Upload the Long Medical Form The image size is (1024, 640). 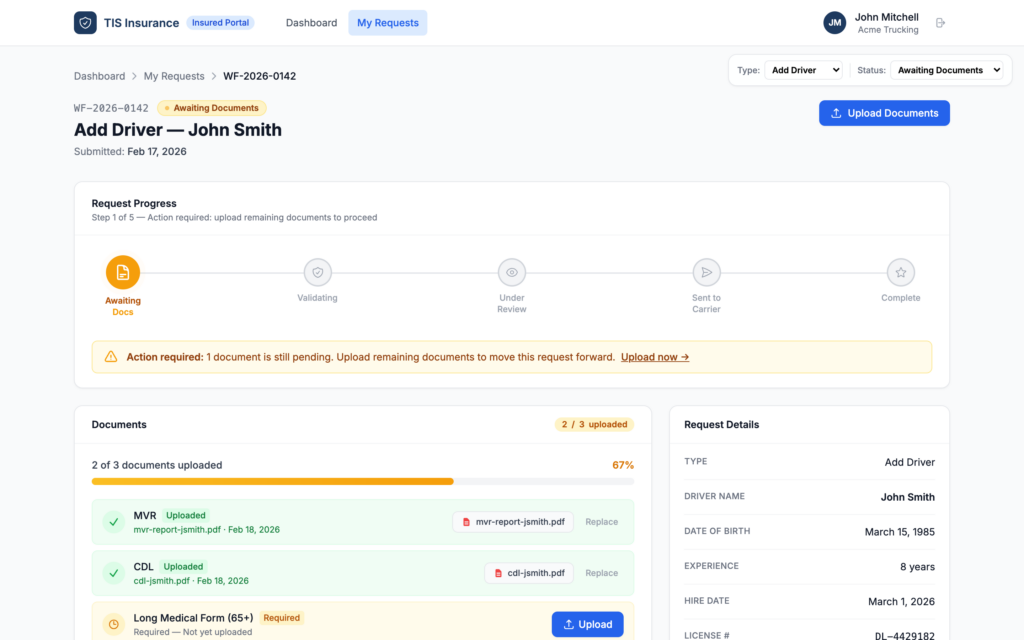click(x=588, y=624)
